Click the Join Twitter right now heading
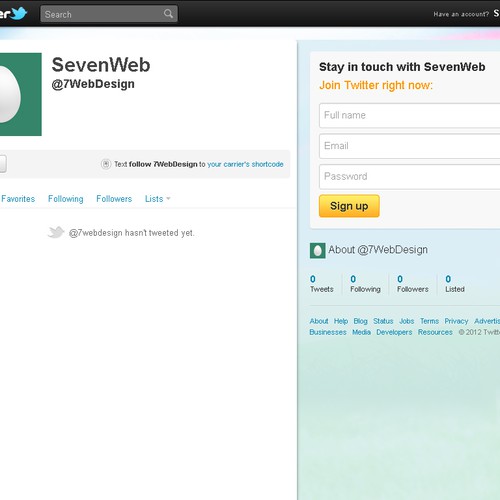 (376, 85)
